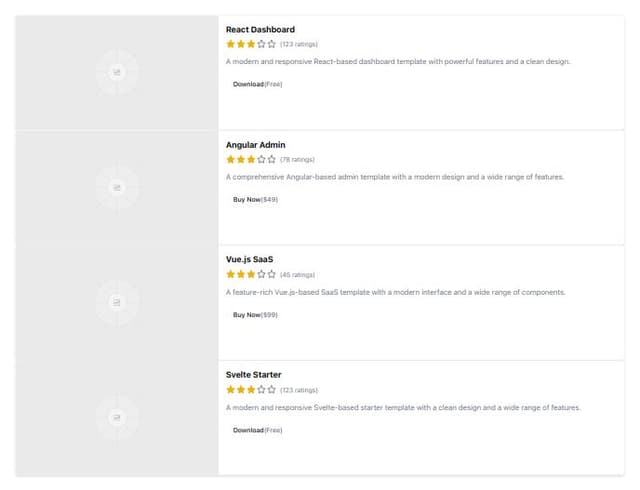Viewport: 640px width, 490px height.
Task: Click first star of React Dashboard rating
Action: click(231, 44)
